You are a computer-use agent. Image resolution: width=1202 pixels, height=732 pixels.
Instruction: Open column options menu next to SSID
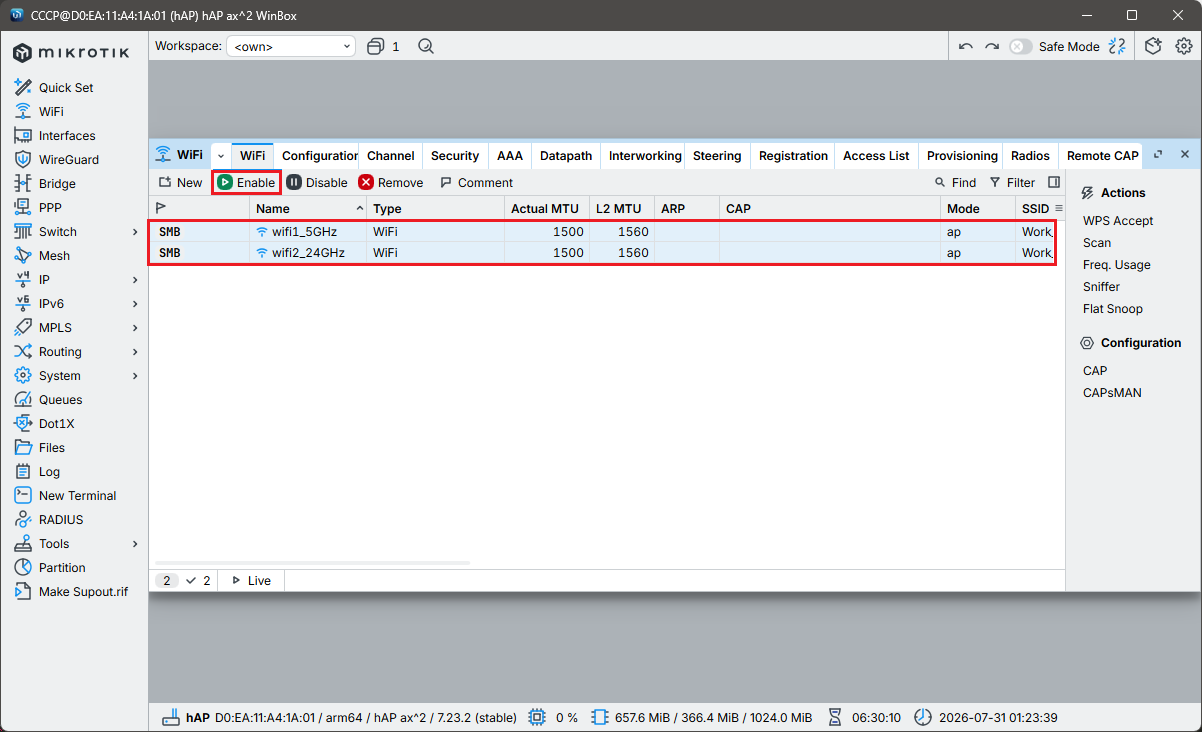pyautogui.click(x=1059, y=208)
